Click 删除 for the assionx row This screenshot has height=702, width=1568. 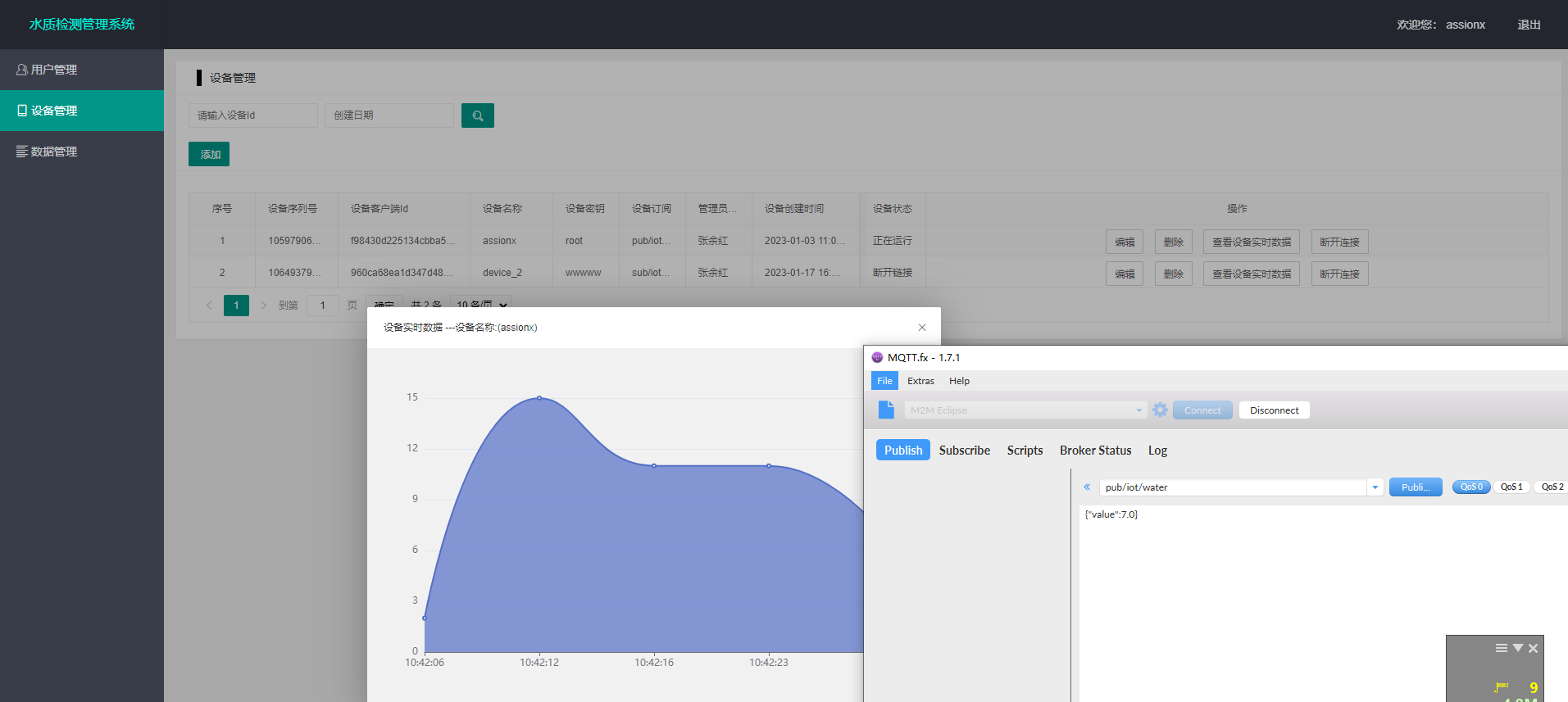1174,242
